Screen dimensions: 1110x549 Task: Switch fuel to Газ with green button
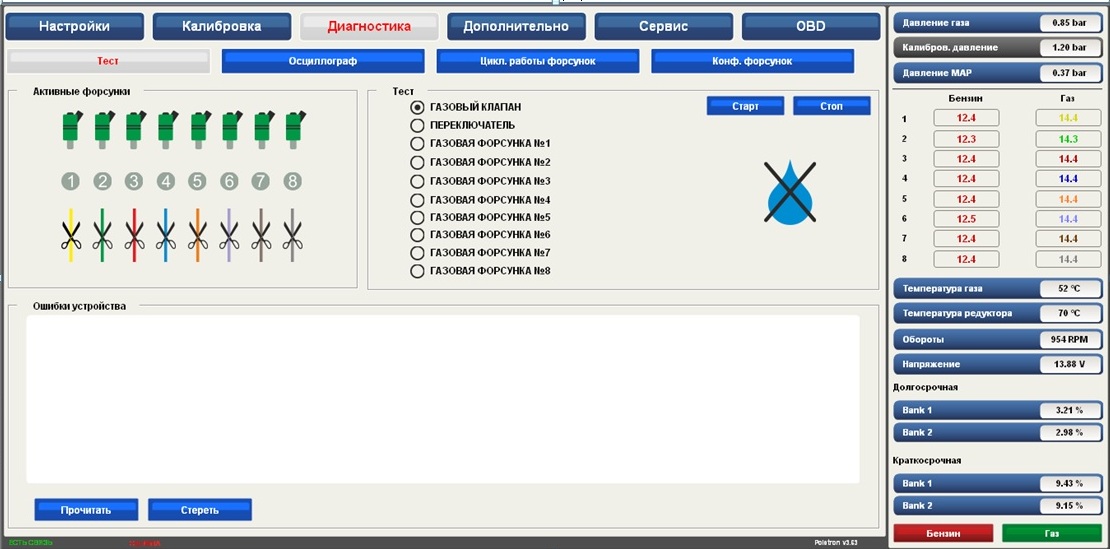[1051, 534]
